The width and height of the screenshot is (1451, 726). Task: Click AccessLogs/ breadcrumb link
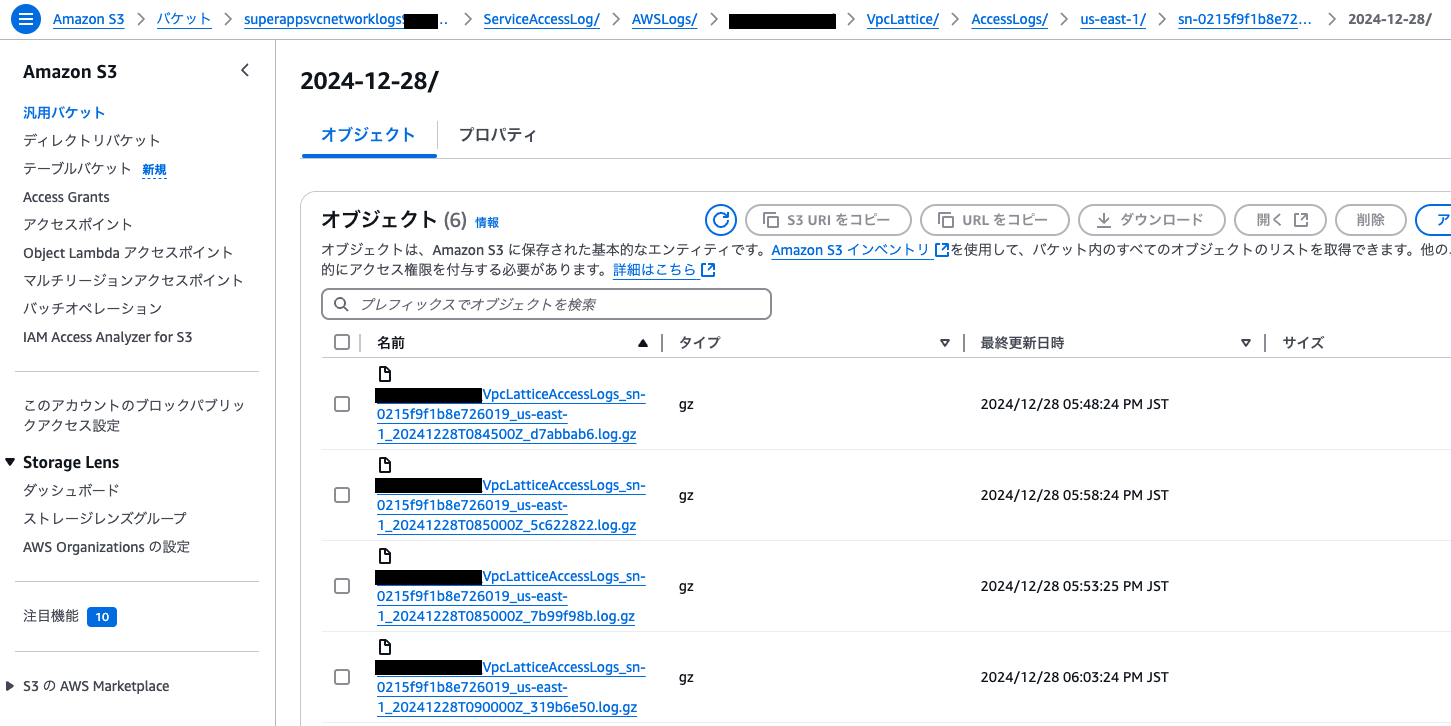click(1010, 19)
